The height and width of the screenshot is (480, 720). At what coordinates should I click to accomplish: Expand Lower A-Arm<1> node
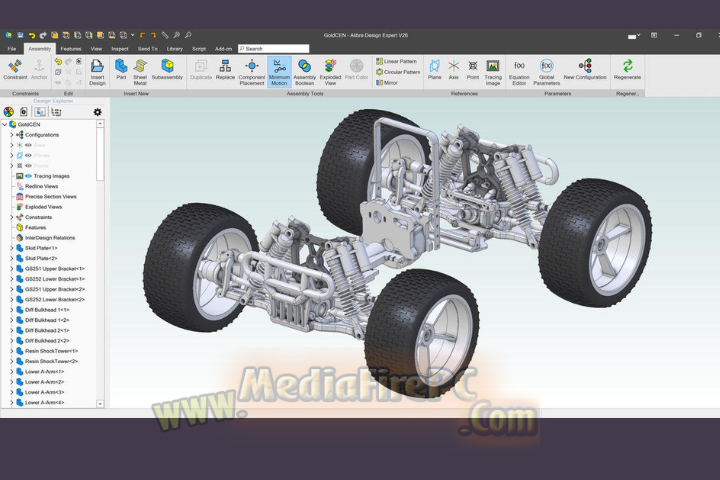pyautogui.click(x=12, y=372)
